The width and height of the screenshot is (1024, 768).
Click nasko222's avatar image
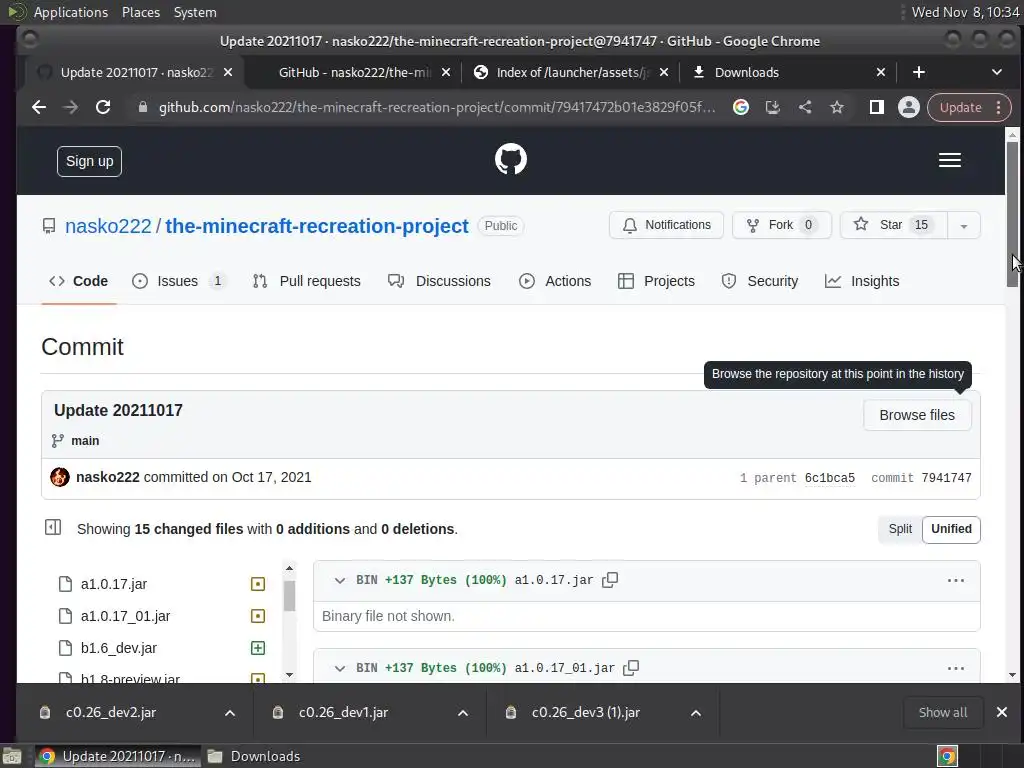coord(60,477)
